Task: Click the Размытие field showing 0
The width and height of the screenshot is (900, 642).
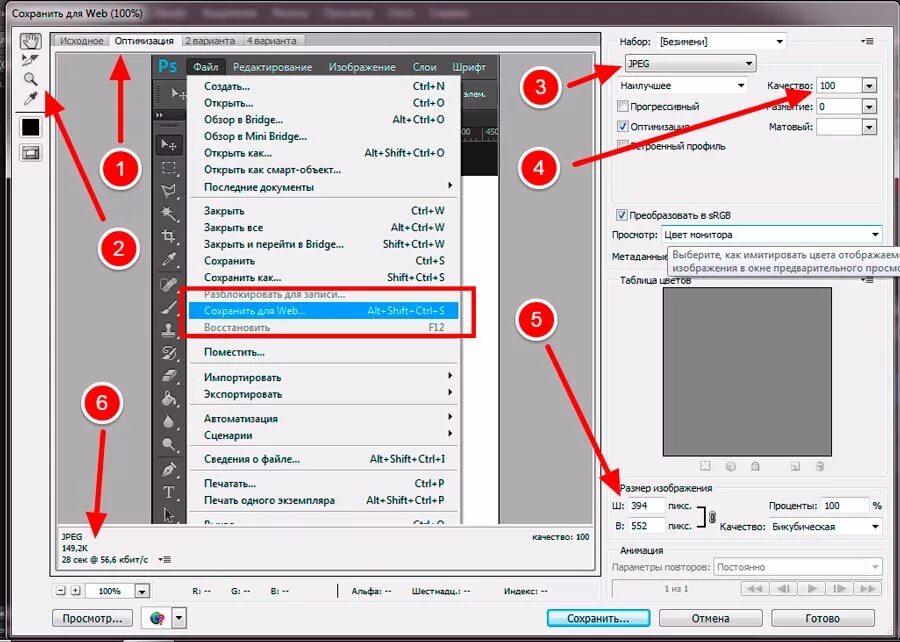Action: pyautogui.click(x=839, y=107)
